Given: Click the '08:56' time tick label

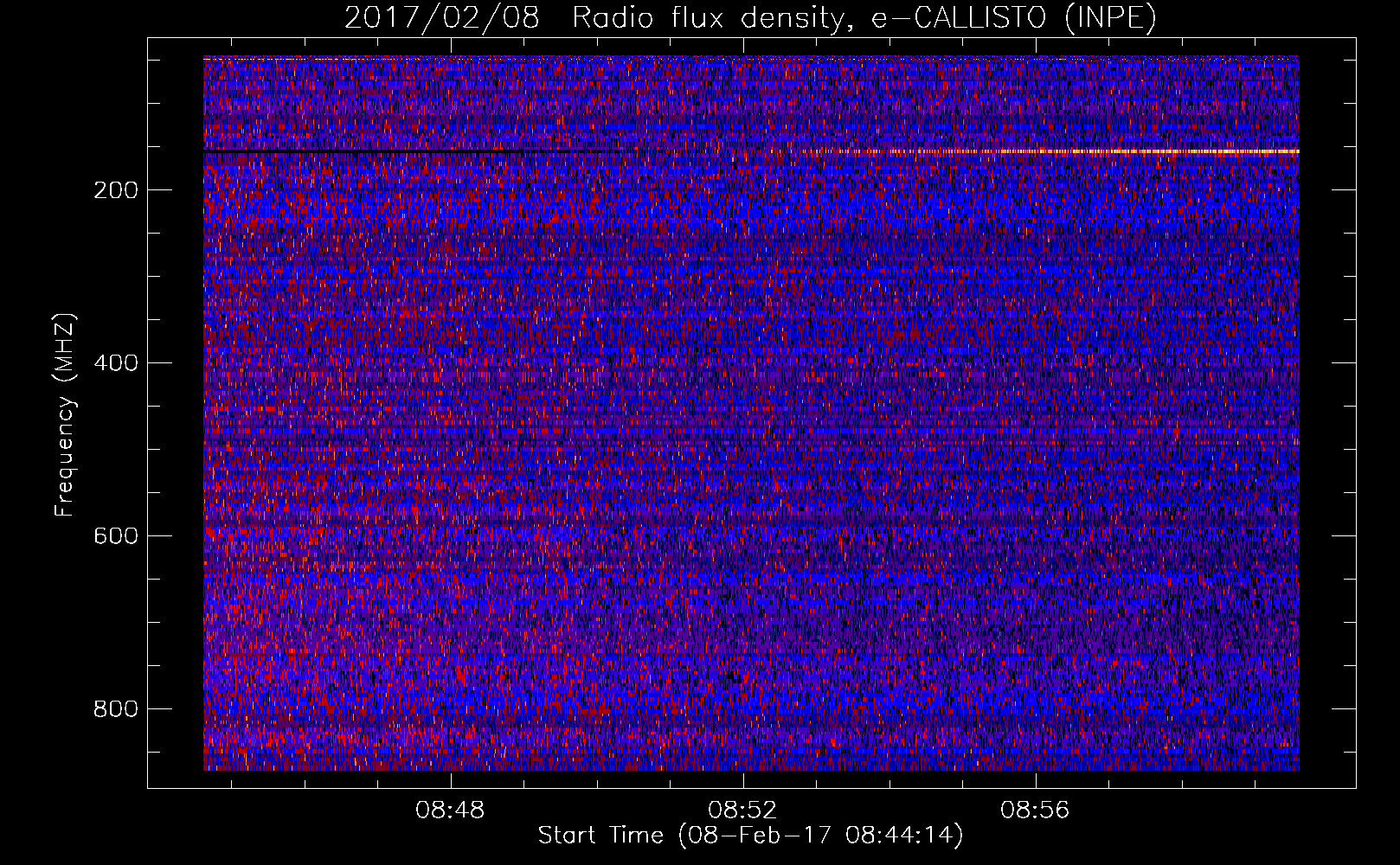Looking at the screenshot, I should pos(1035,811).
